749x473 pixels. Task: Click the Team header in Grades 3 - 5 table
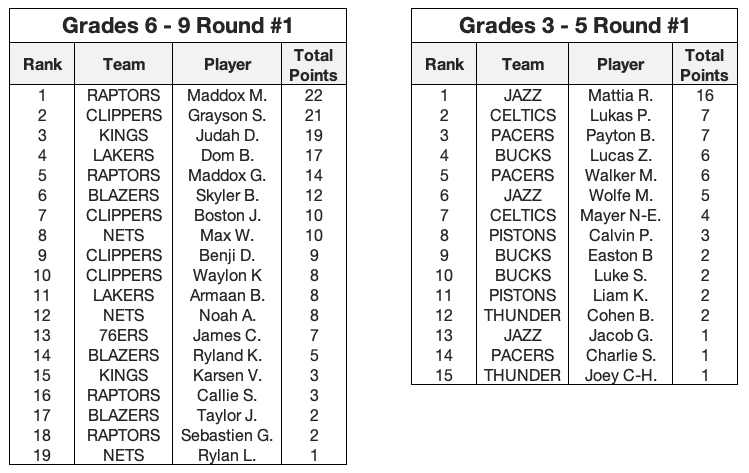coord(523,64)
